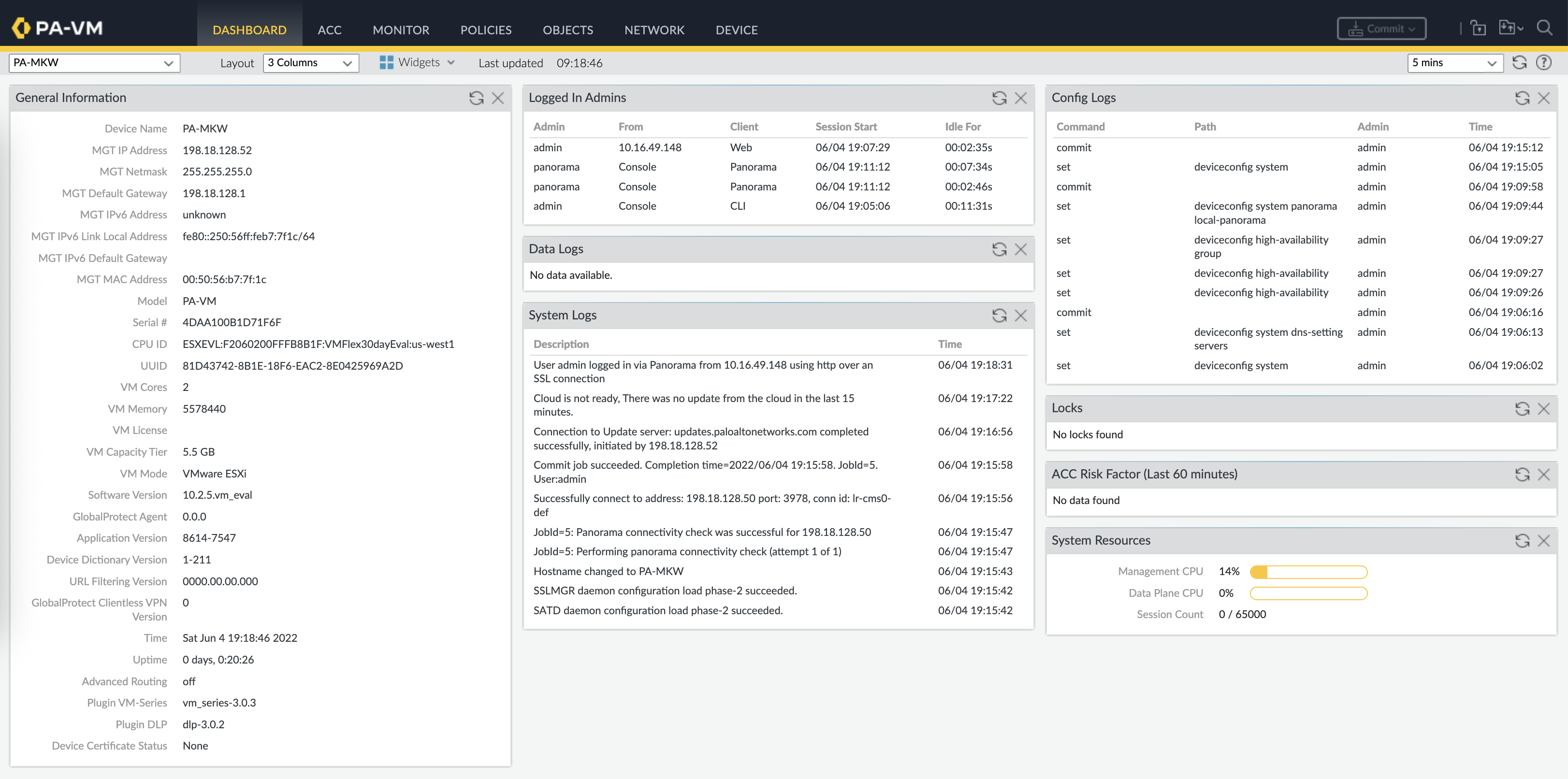Click the search magnifier icon in header
Image resolution: width=1568 pixels, height=779 pixels.
[x=1544, y=28]
